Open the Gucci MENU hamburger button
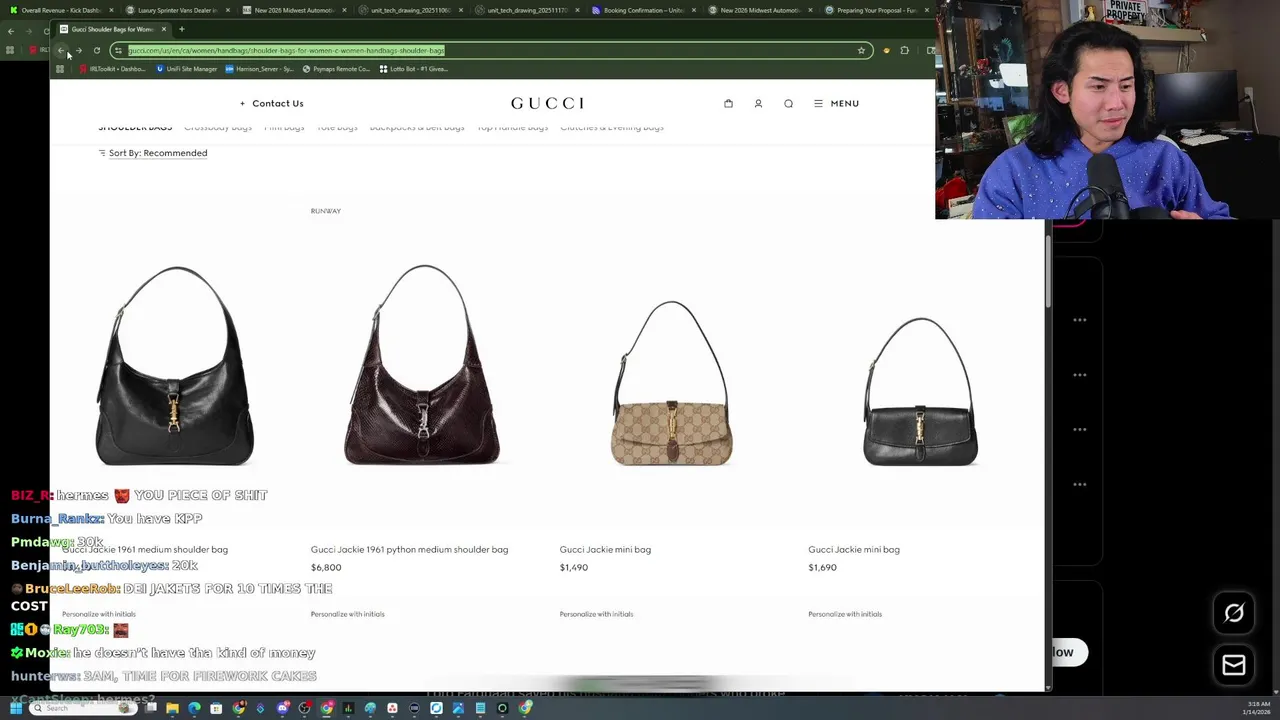1280x720 pixels. point(836,103)
